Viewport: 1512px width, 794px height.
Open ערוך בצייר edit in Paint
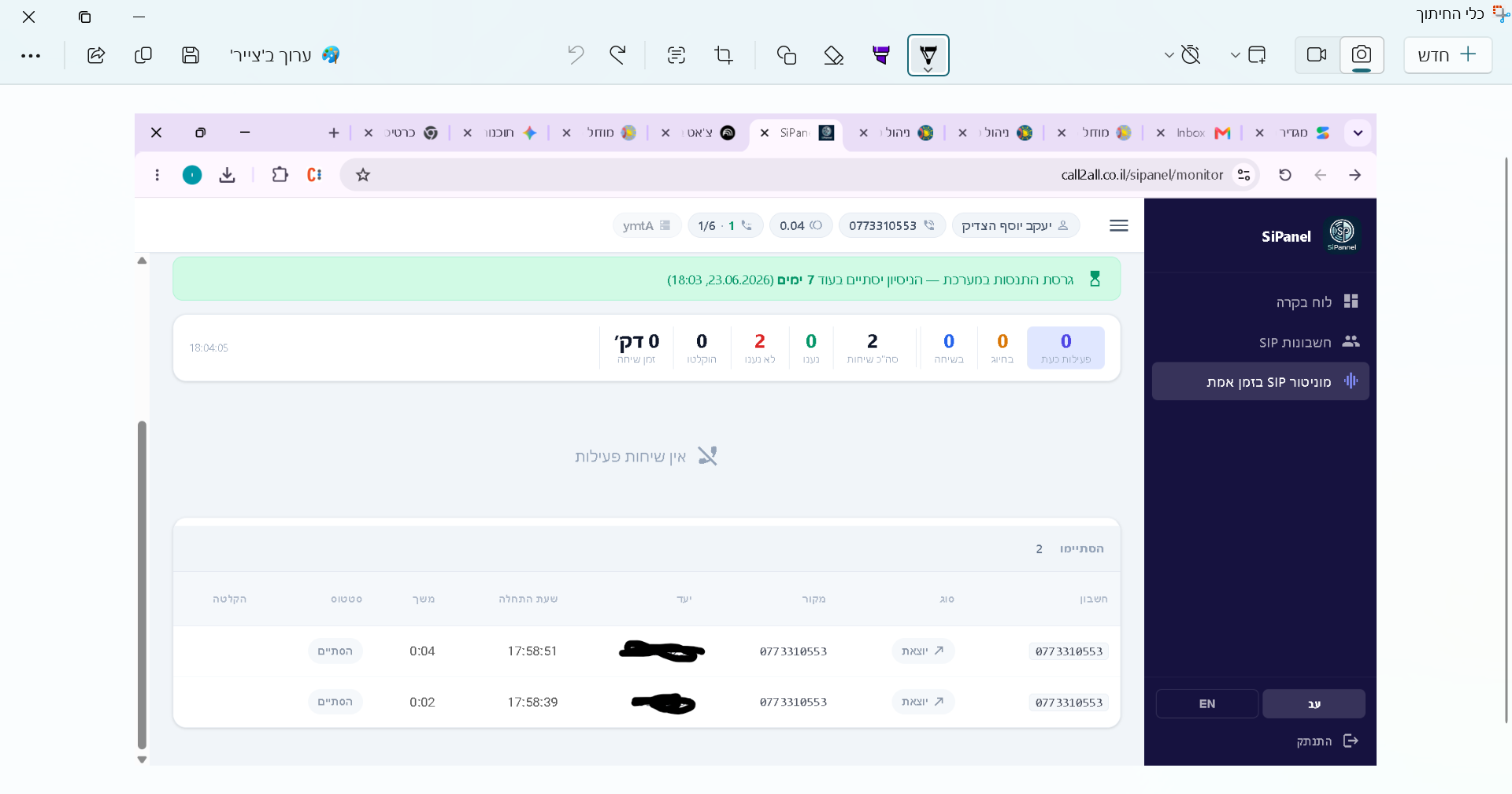[285, 55]
